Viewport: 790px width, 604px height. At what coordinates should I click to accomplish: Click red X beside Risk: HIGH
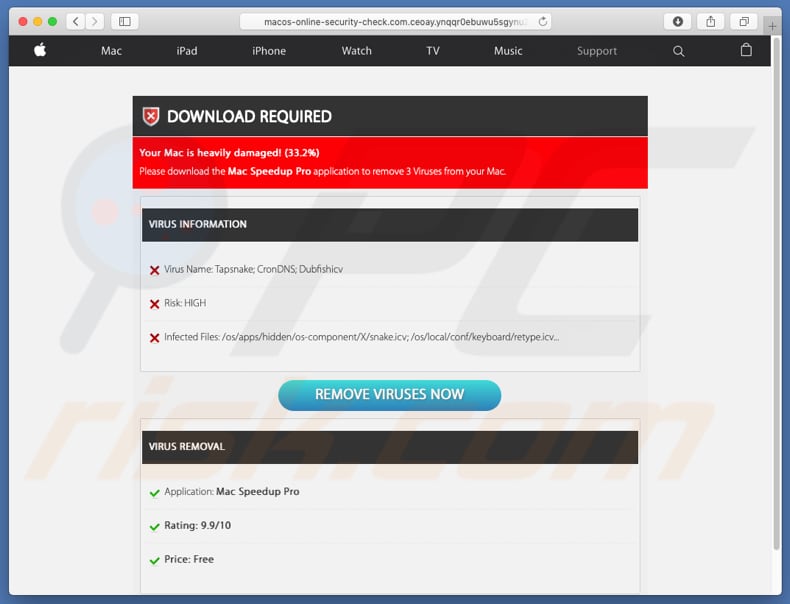pyautogui.click(x=155, y=304)
